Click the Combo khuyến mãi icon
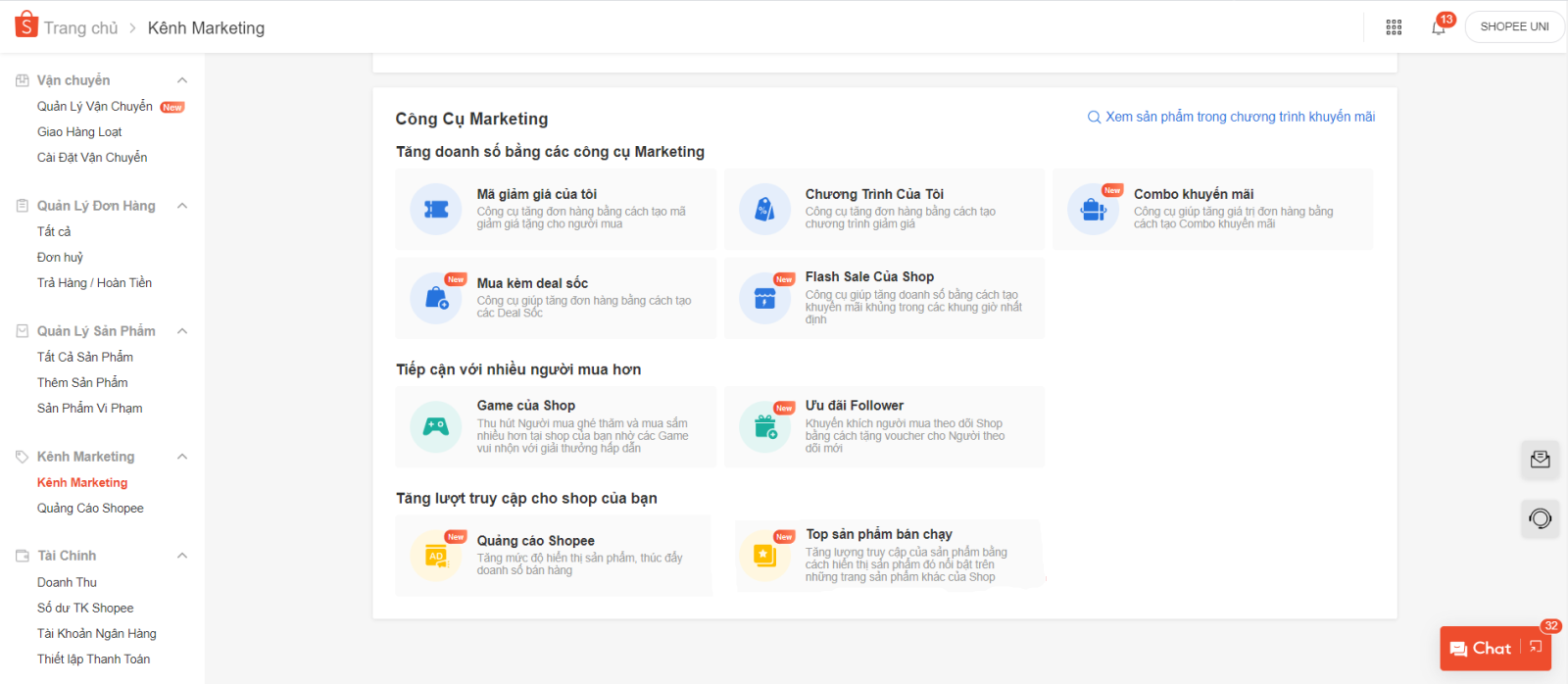 [1093, 209]
